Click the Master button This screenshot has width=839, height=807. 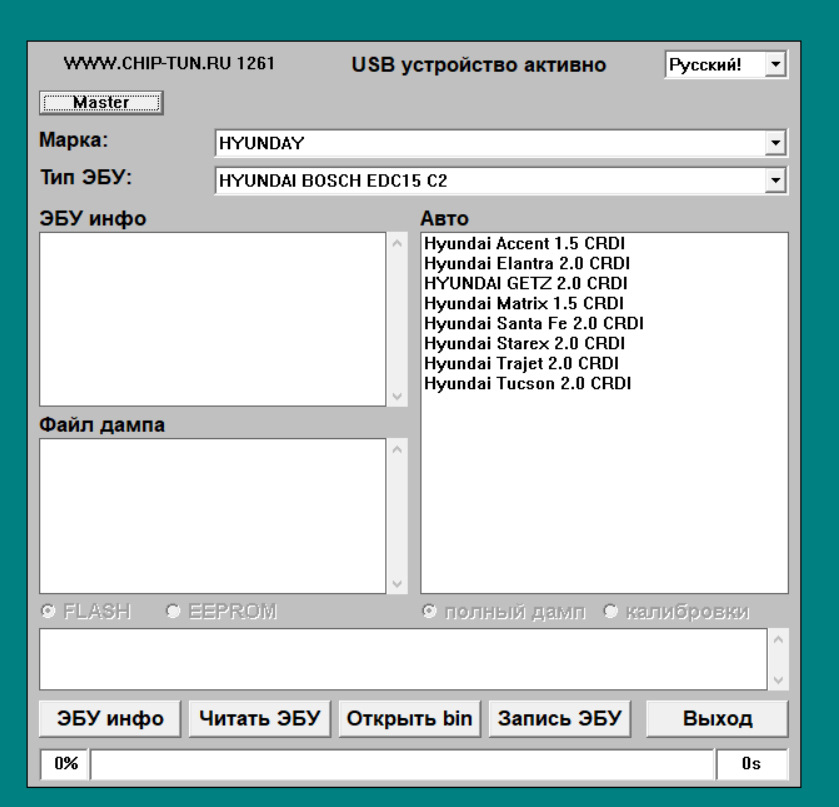coord(101,102)
